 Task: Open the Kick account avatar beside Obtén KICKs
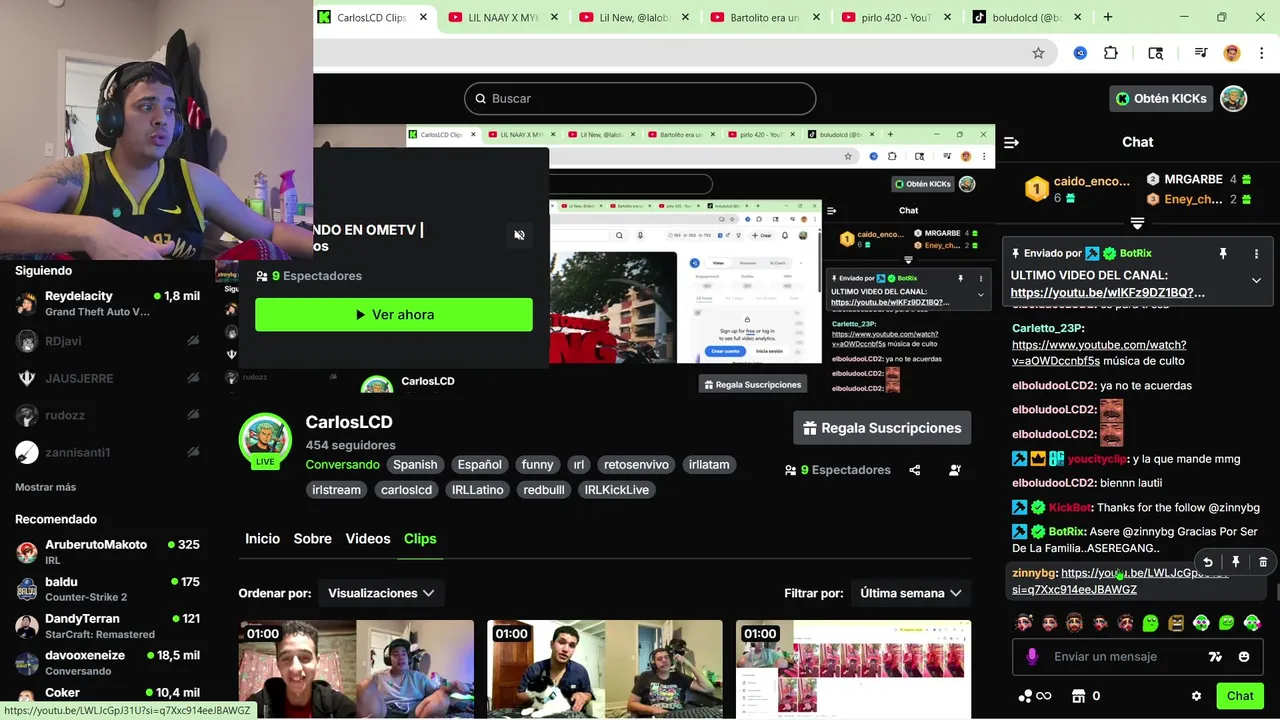(1234, 98)
